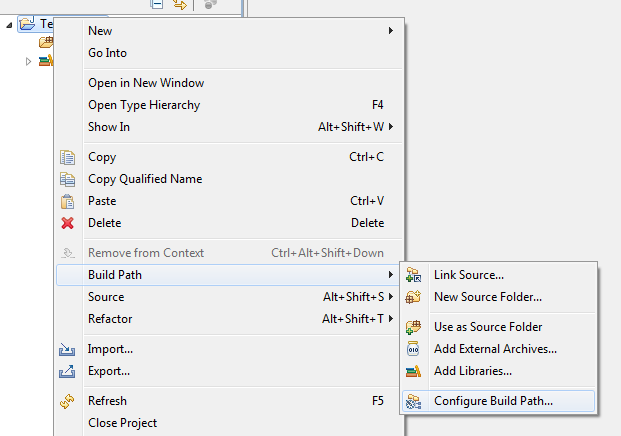The width and height of the screenshot is (621, 436).
Task: Click the red Delete X icon
Action: [68, 223]
